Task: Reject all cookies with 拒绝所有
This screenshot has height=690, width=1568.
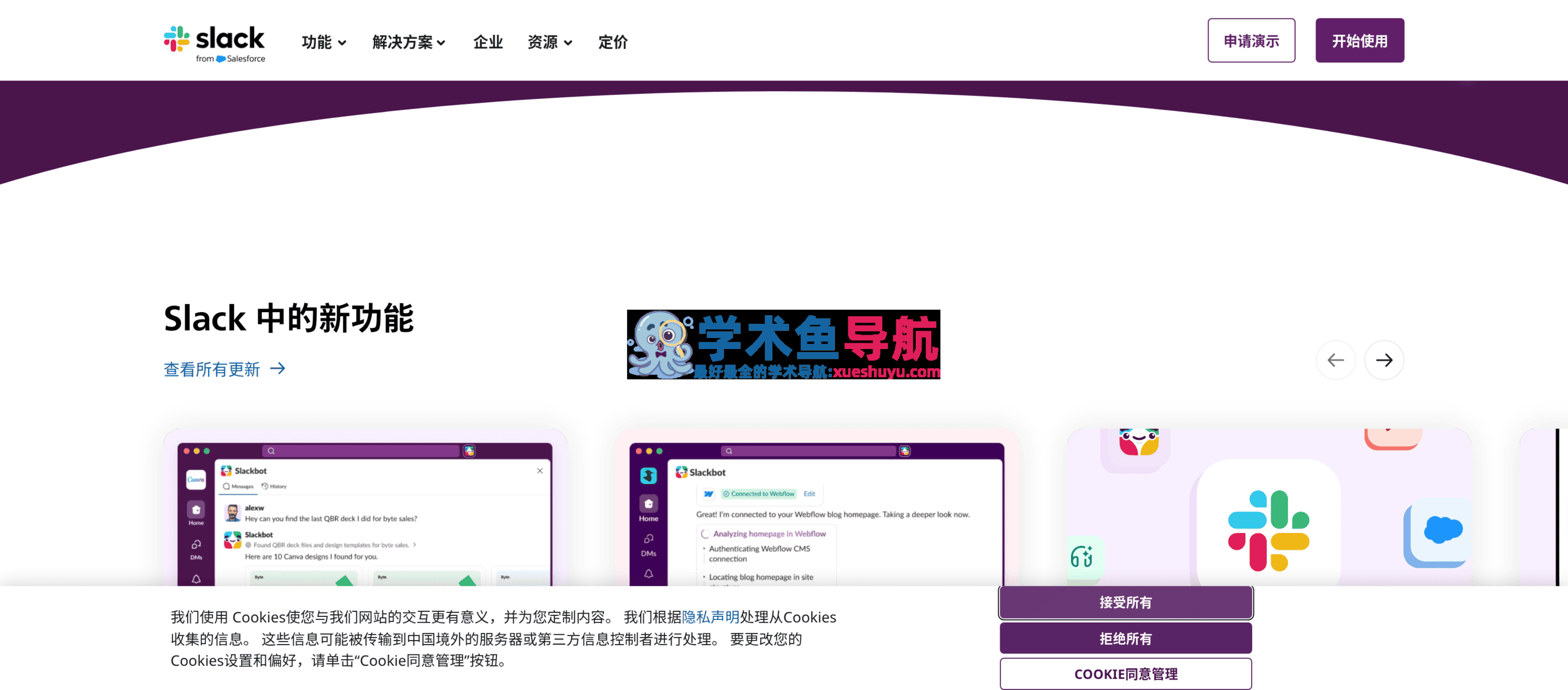Action: (1126, 638)
